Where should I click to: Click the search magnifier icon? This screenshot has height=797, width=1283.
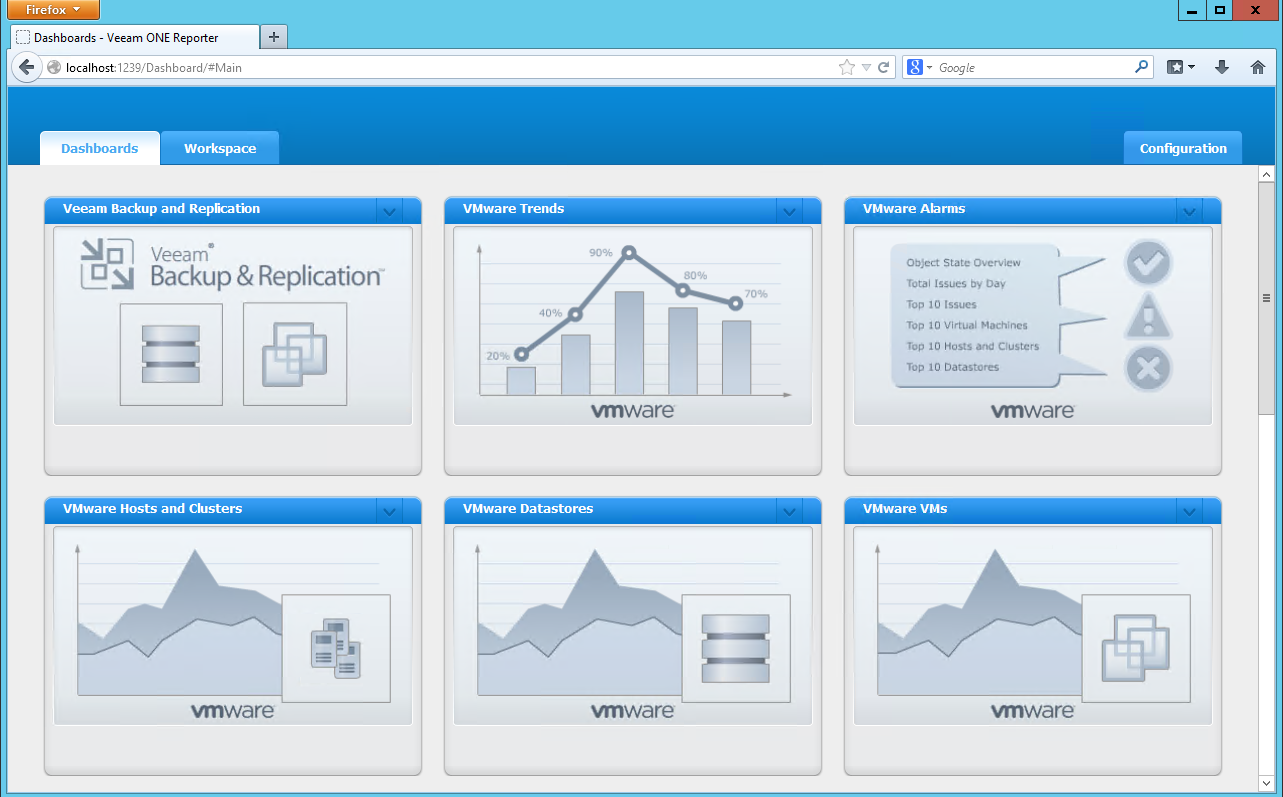(1142, 68)
